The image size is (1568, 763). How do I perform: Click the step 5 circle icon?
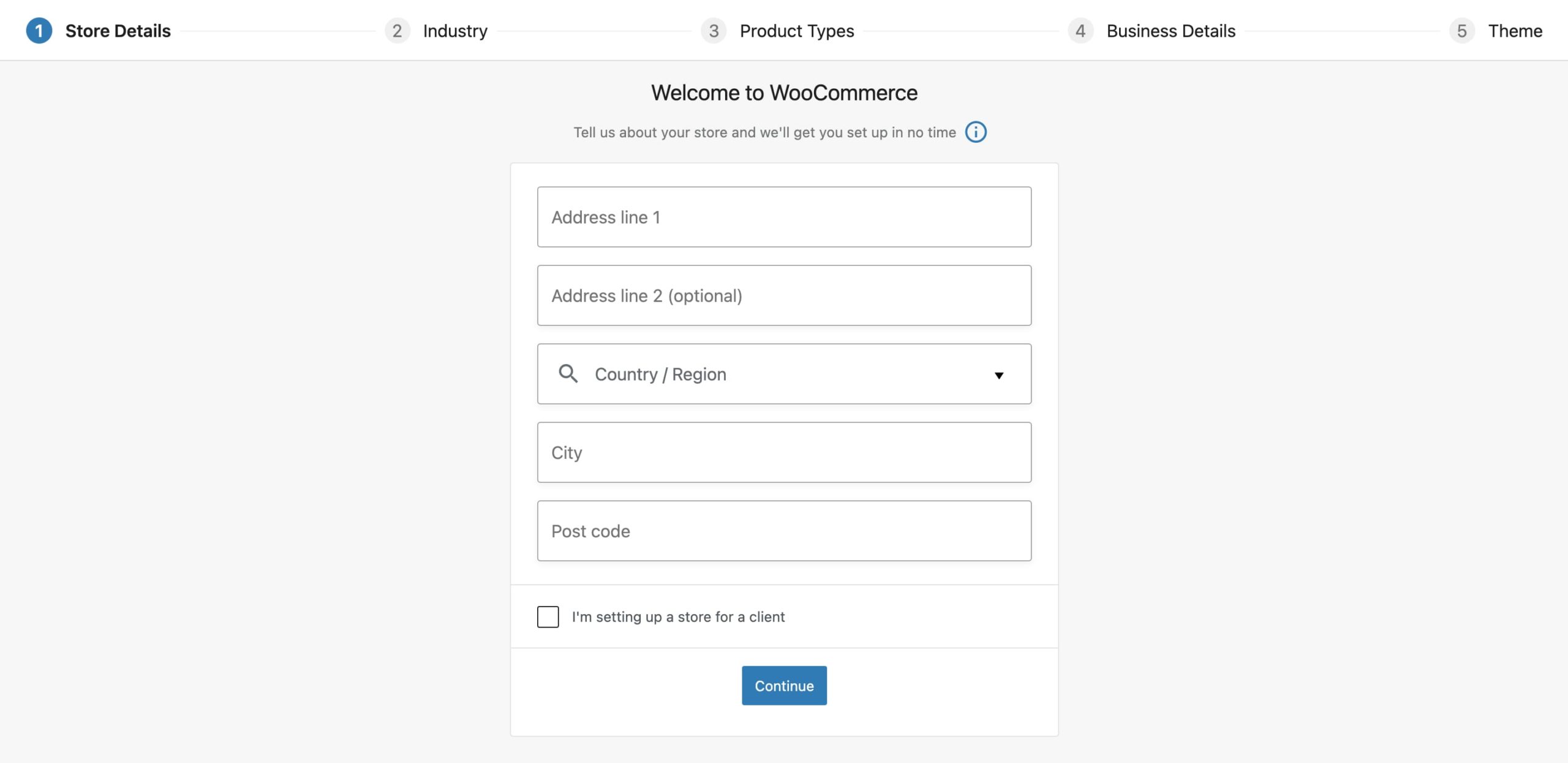1462,31
